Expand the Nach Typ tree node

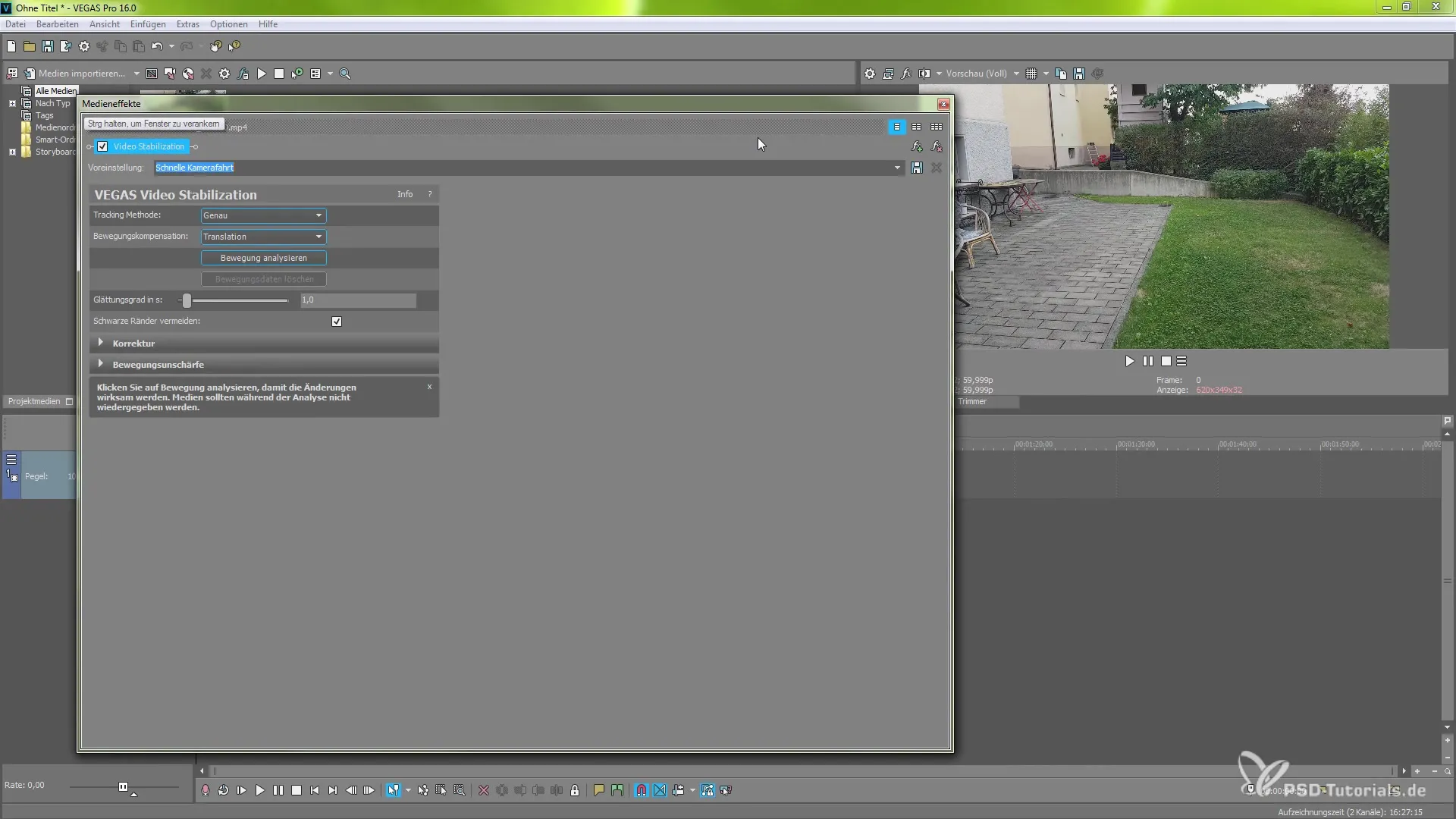pos(12,103)
